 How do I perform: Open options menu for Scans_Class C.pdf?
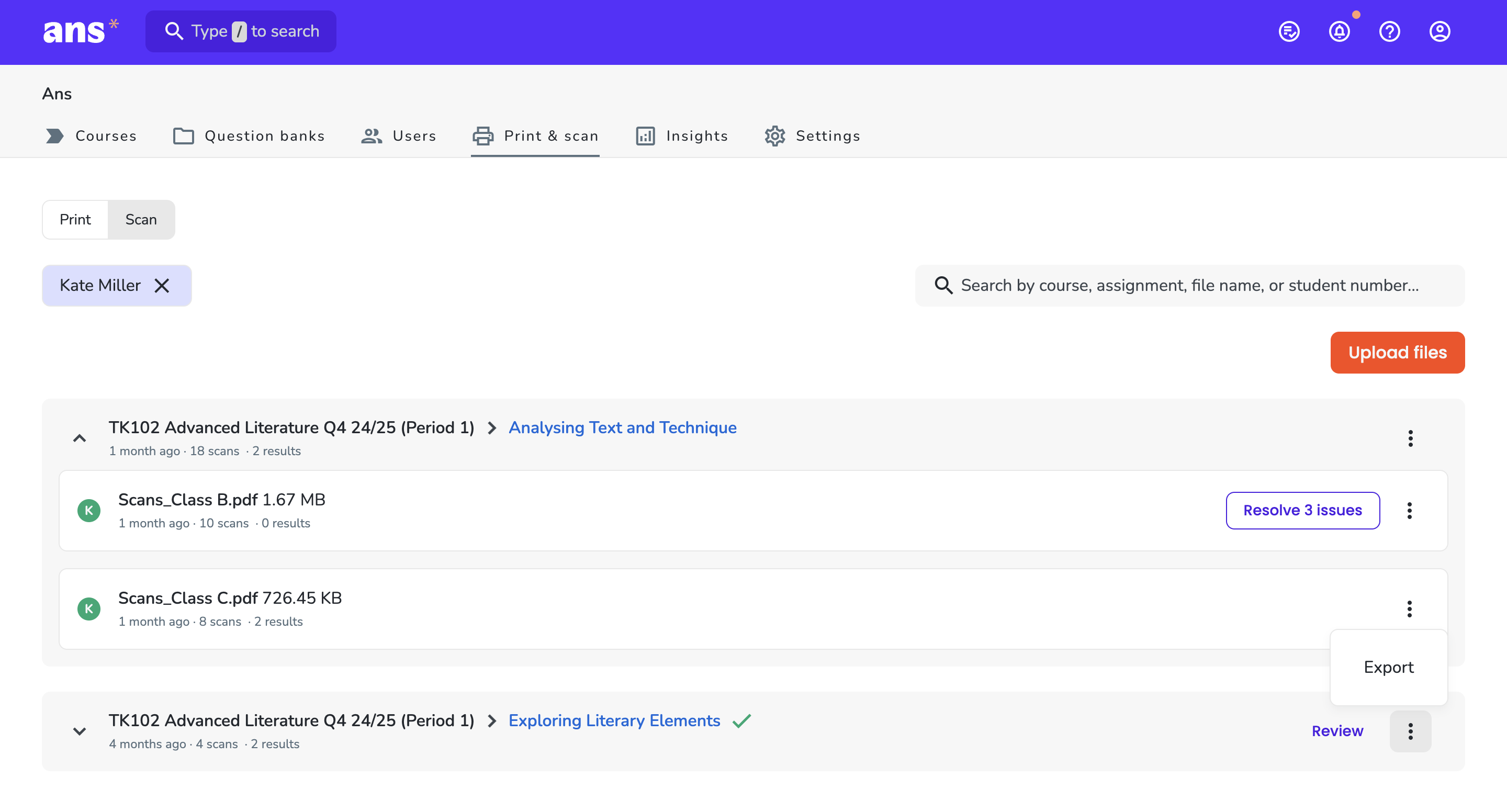click(x=1409, y=609)
